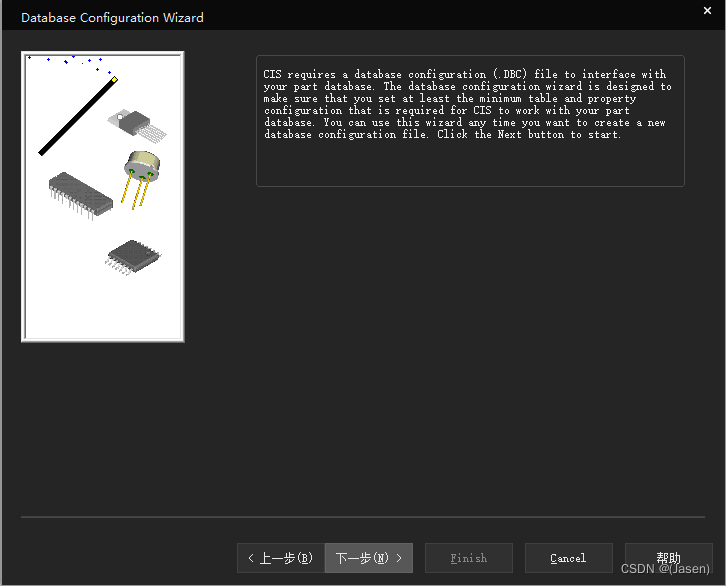Click the gray TO-220 transistor package image

[131, 122]
